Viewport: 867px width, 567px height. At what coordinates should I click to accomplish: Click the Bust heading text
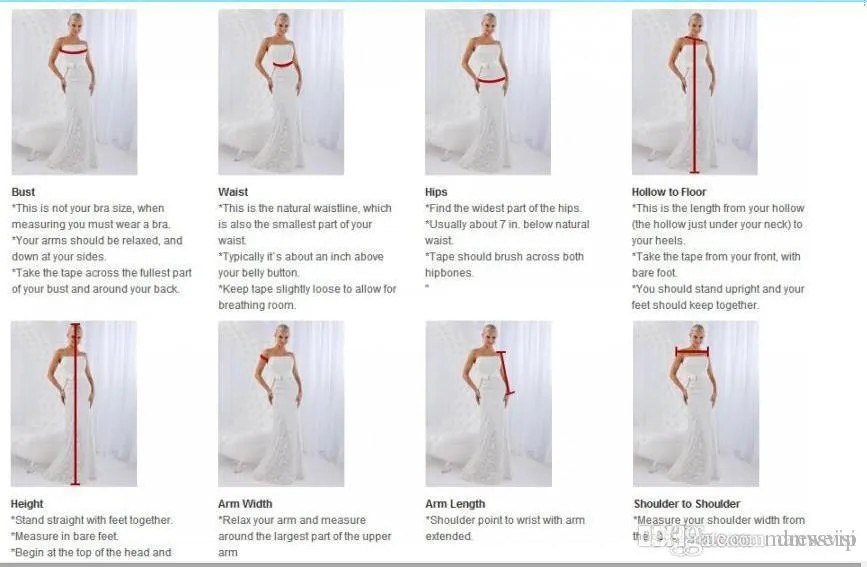(23, 192)
